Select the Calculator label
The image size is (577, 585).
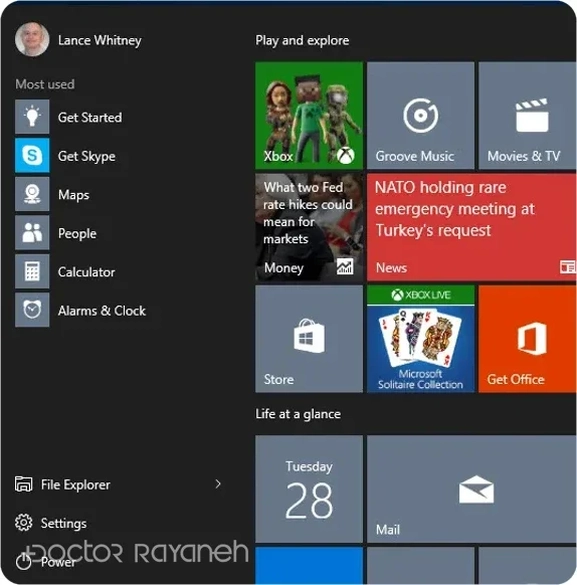pos(86,272)
